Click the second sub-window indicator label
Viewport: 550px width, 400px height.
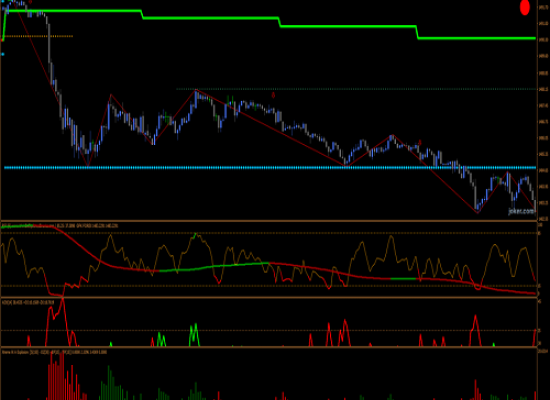pyautogui.click(x=28, y=302)
